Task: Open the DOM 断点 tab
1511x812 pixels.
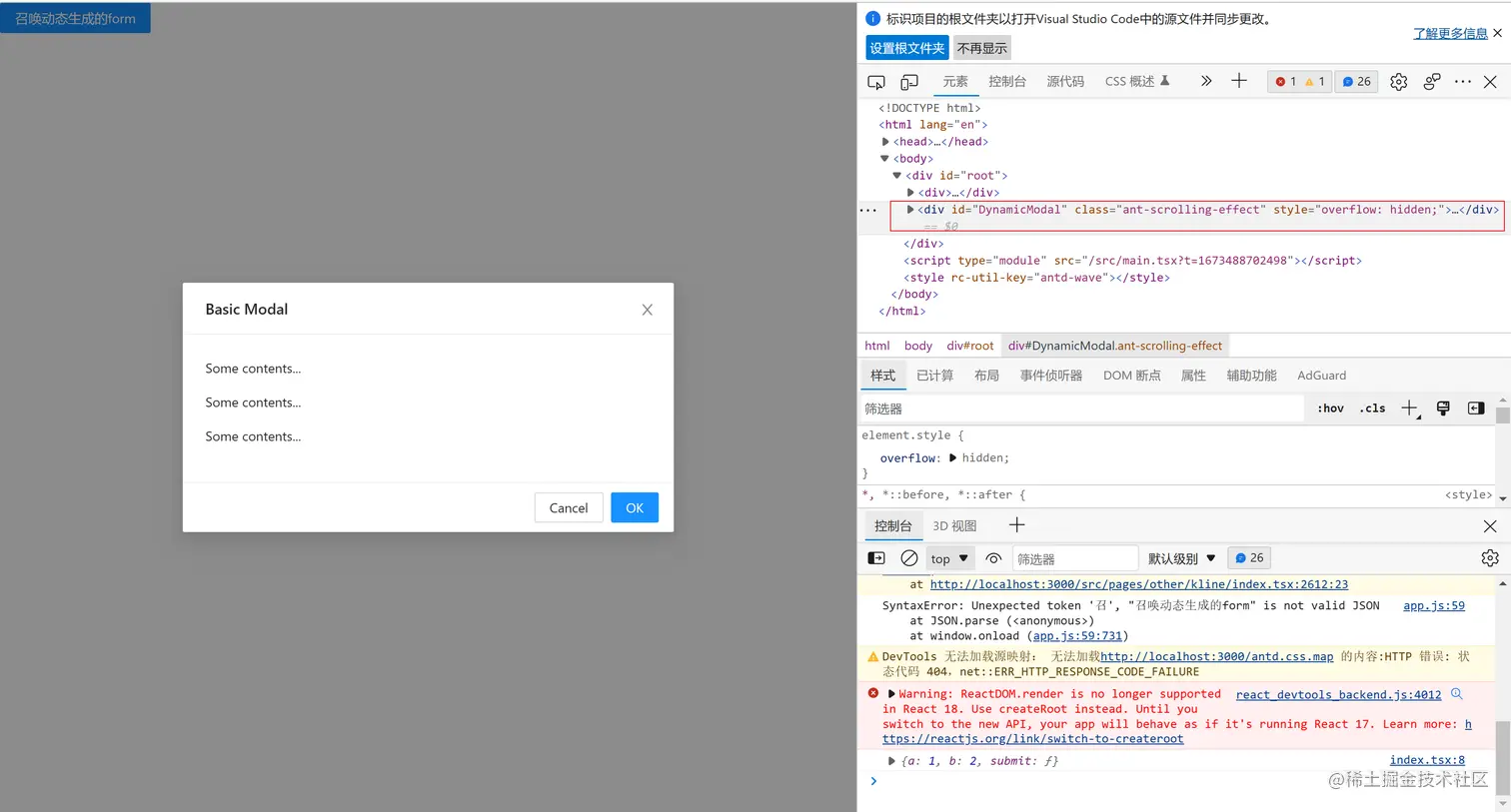Action: [1132, 376]
